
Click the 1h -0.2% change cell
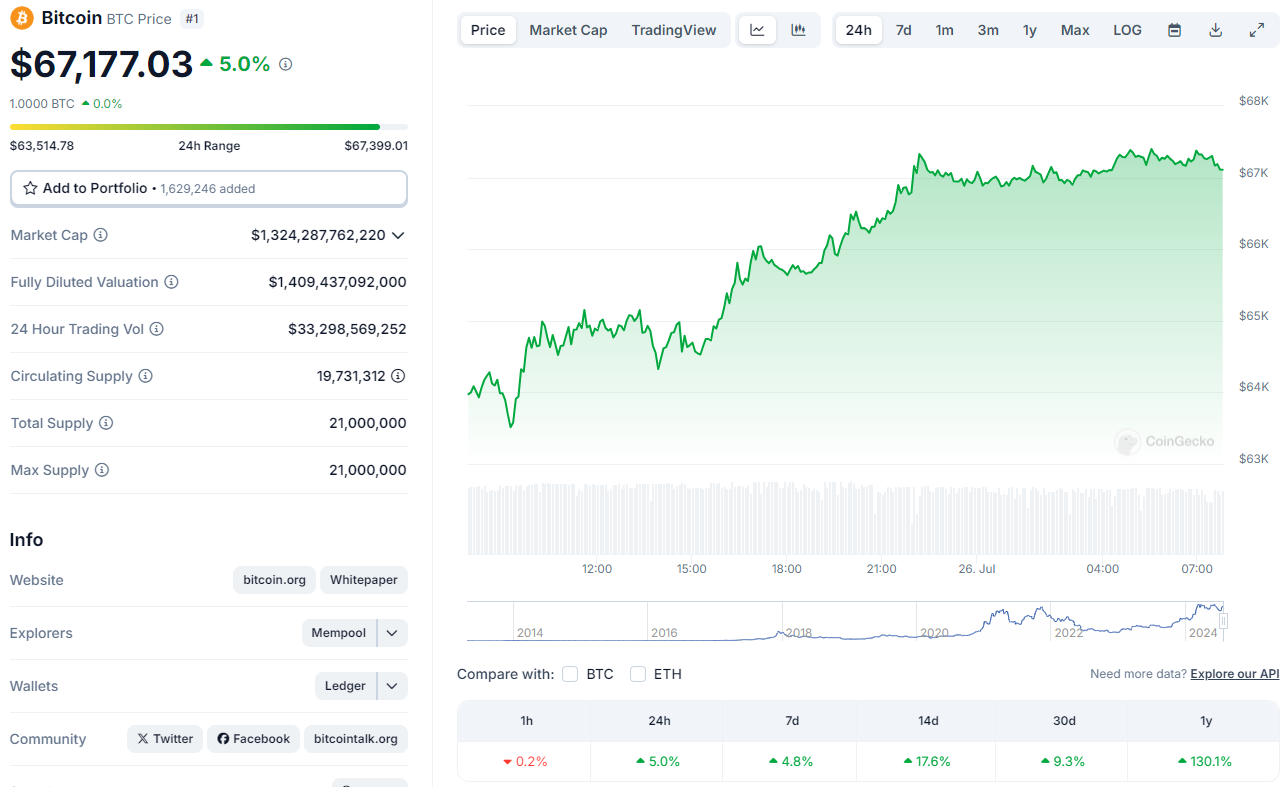(525, 761)
